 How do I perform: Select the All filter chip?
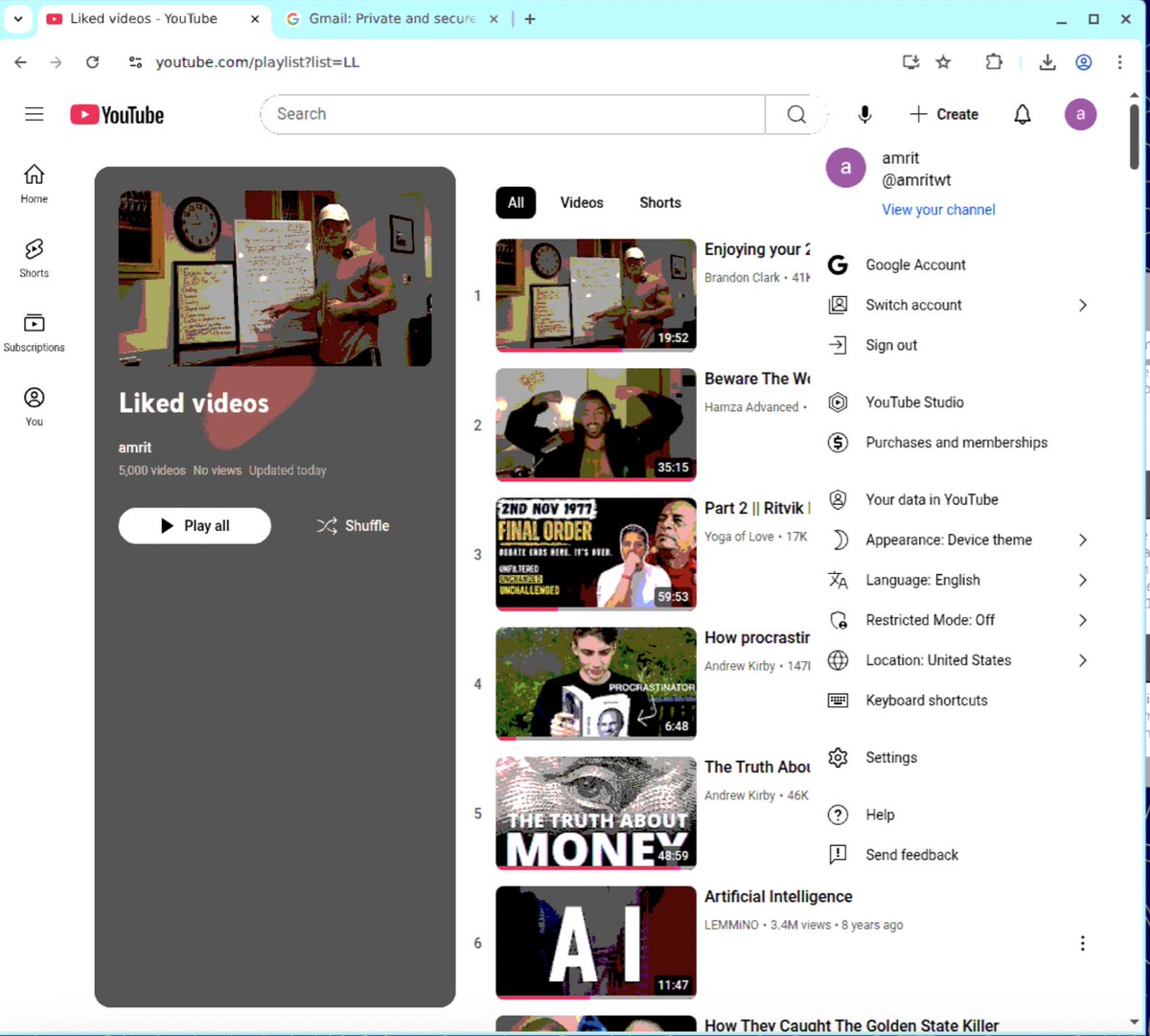(516, 202)
